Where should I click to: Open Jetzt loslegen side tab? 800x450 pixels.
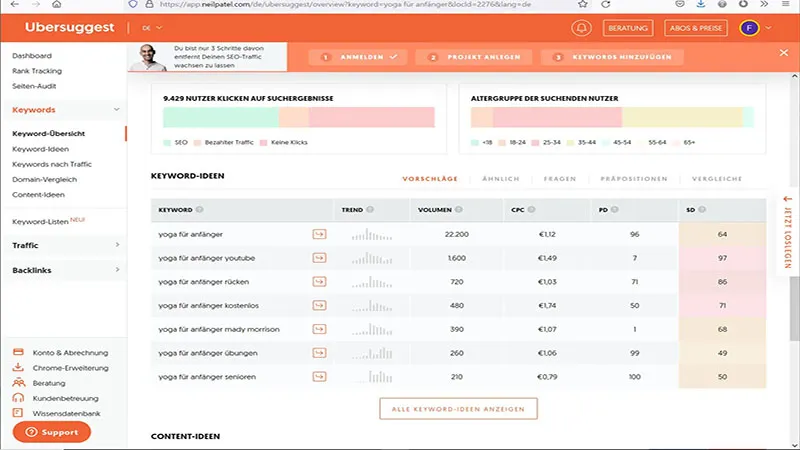[788, 233]
